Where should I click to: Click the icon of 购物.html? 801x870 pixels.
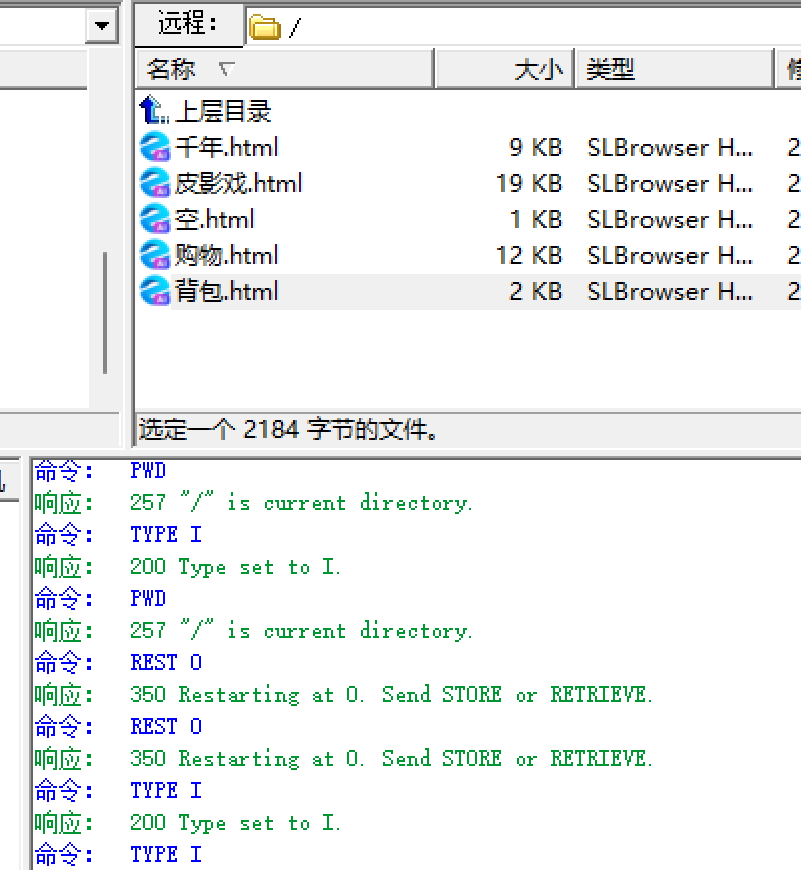(155, 255)
